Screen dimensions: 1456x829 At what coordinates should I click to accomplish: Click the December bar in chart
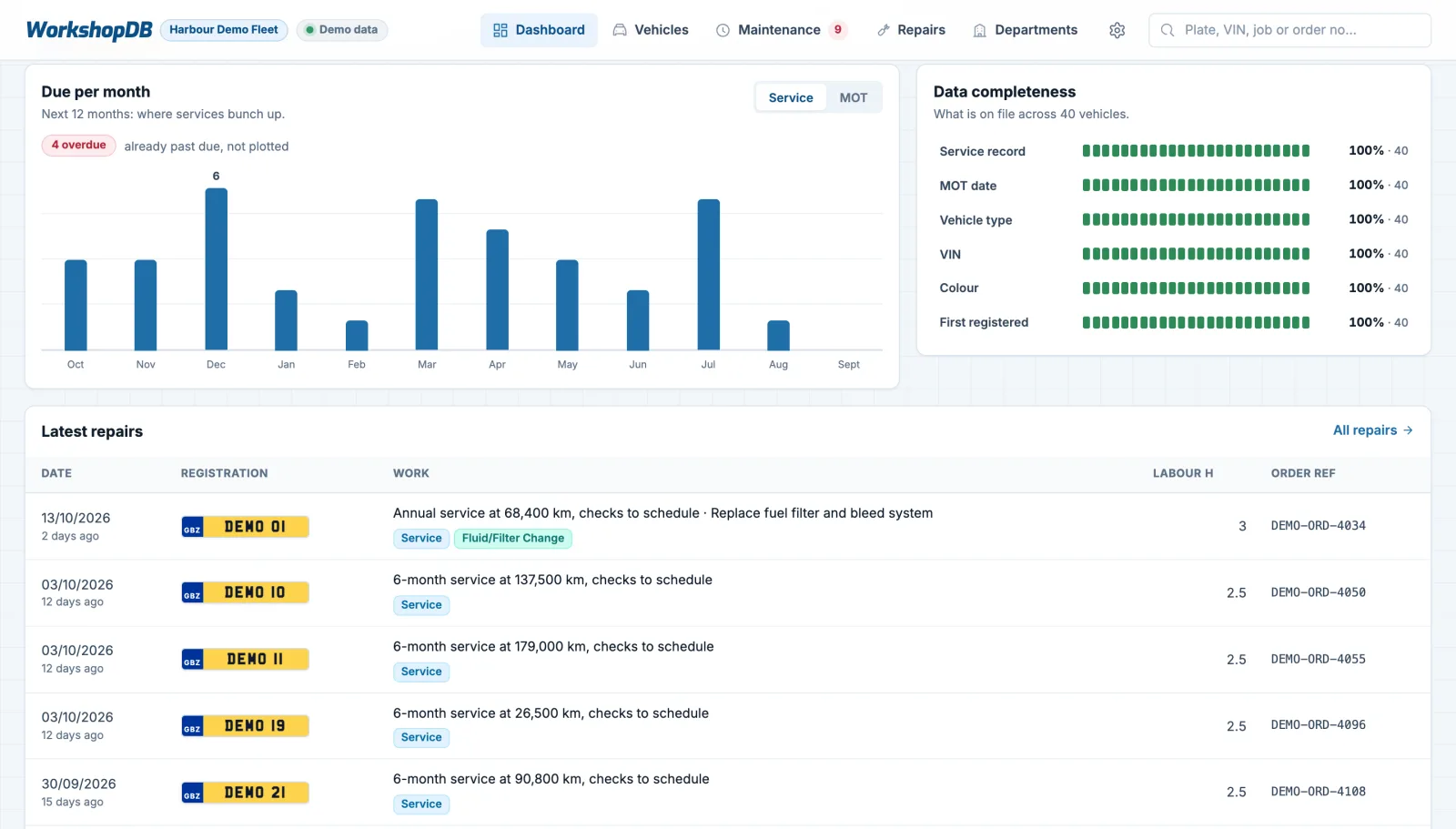tap(217, 269)
